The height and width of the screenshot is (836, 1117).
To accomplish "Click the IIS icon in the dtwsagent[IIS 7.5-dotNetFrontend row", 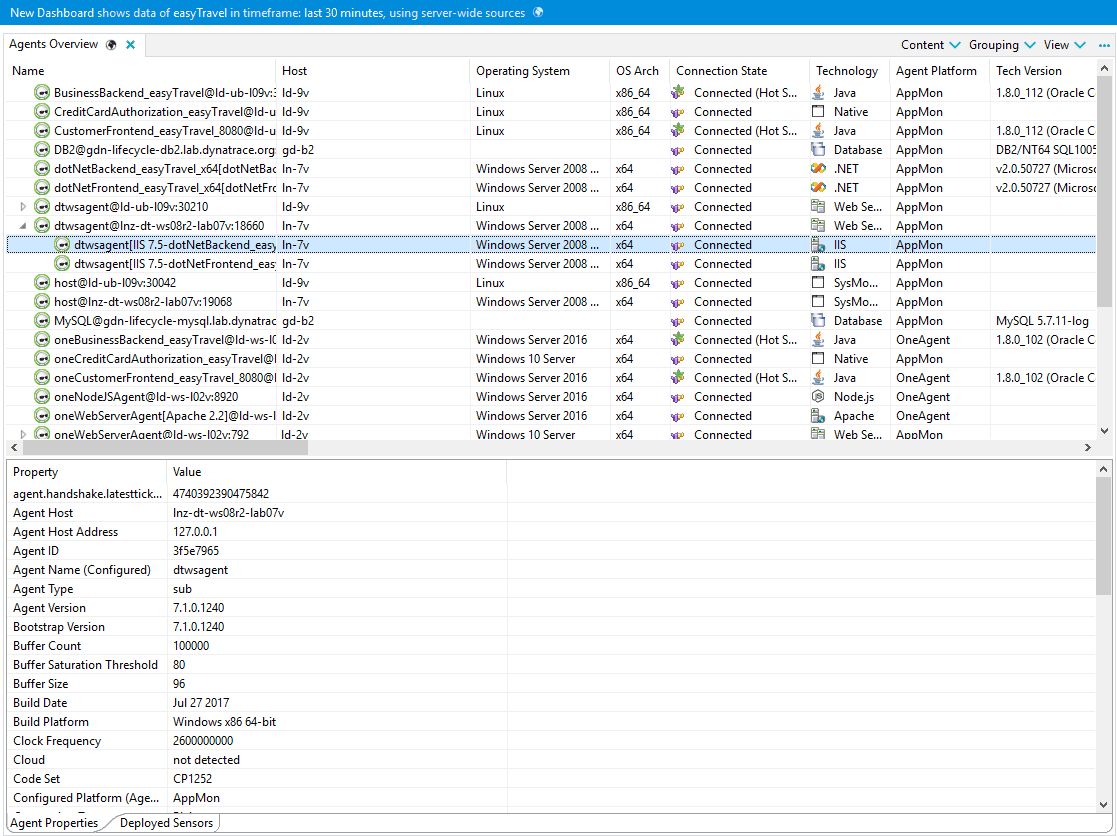I will pyautogui.click(x=819, y=263).
